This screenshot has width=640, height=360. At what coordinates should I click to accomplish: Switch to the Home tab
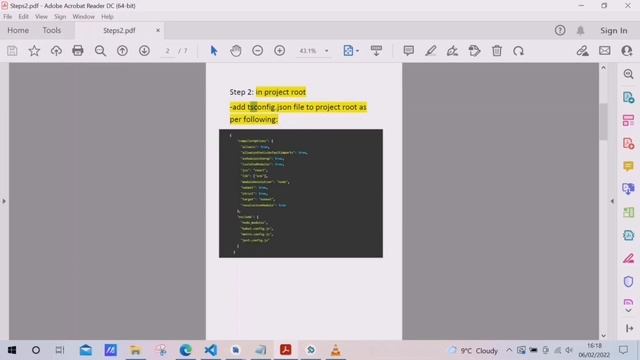point(18,31)
